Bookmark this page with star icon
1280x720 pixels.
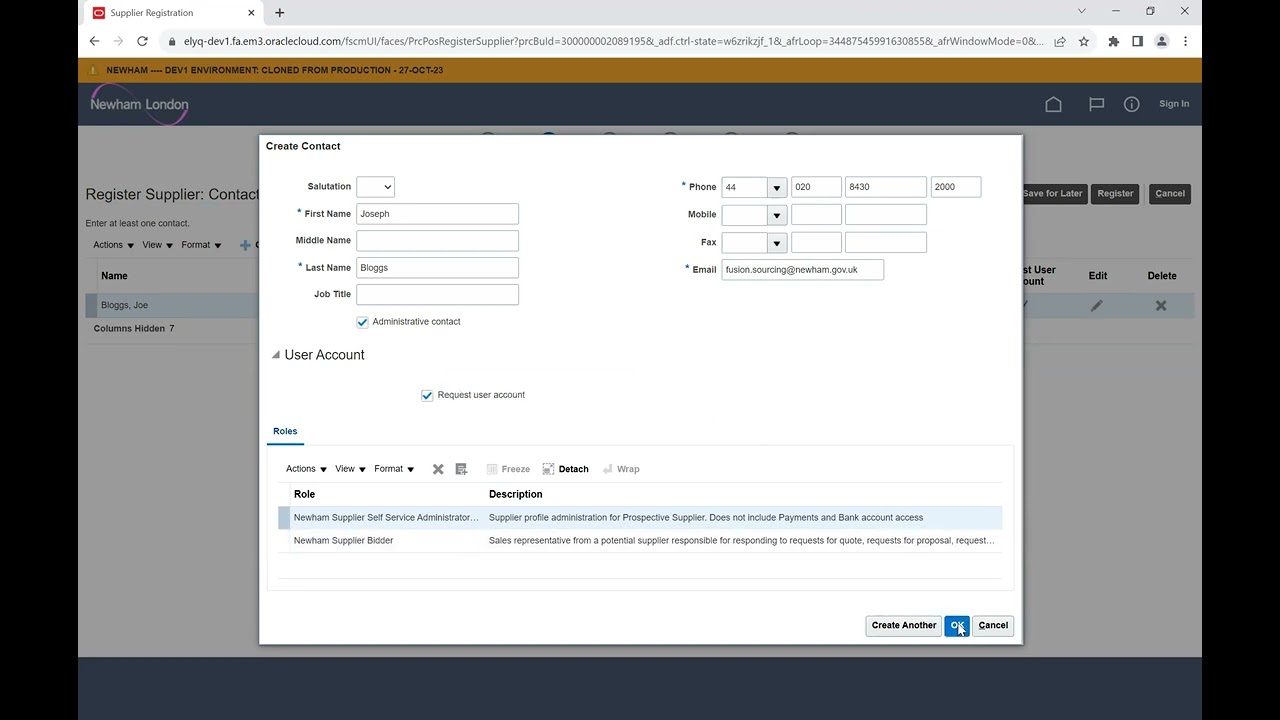coord(1083,41)
